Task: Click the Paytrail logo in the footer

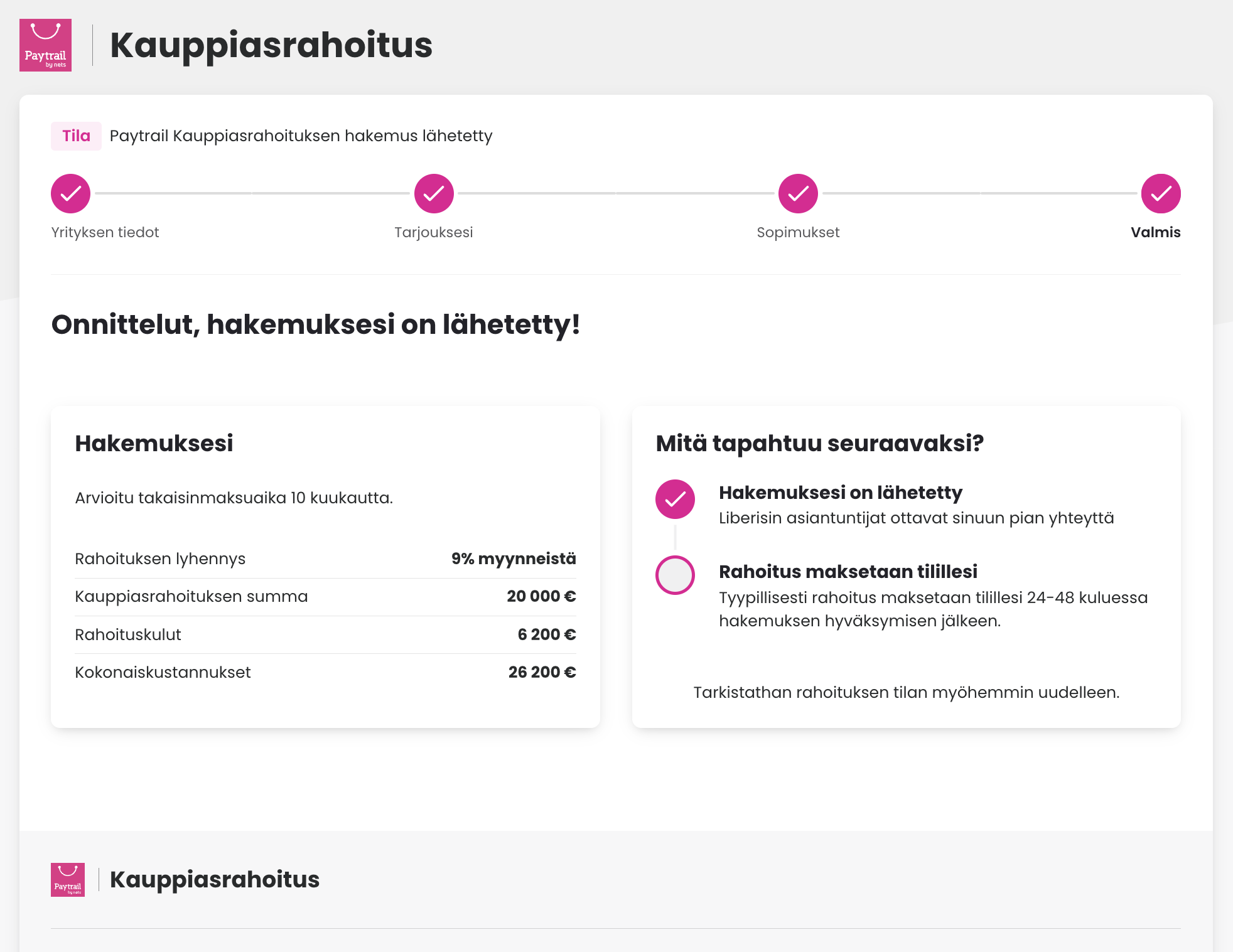Action: coord(68,879)
